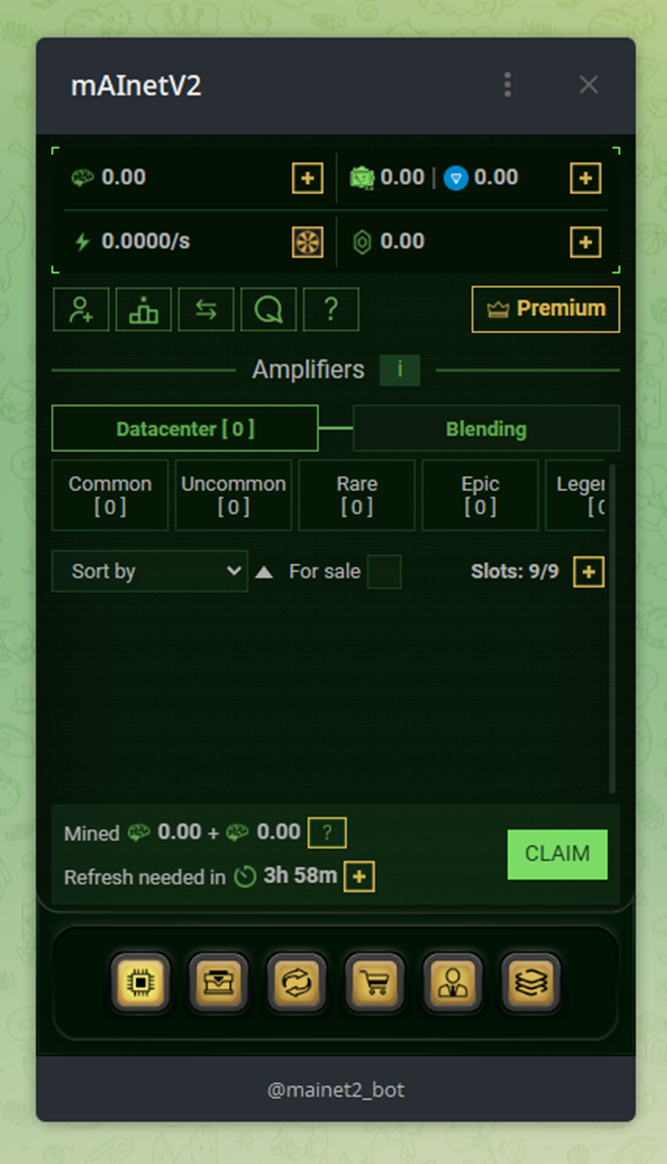Open the swap arrows icon
Screen dimensions: 667x1164
(206, 310)
